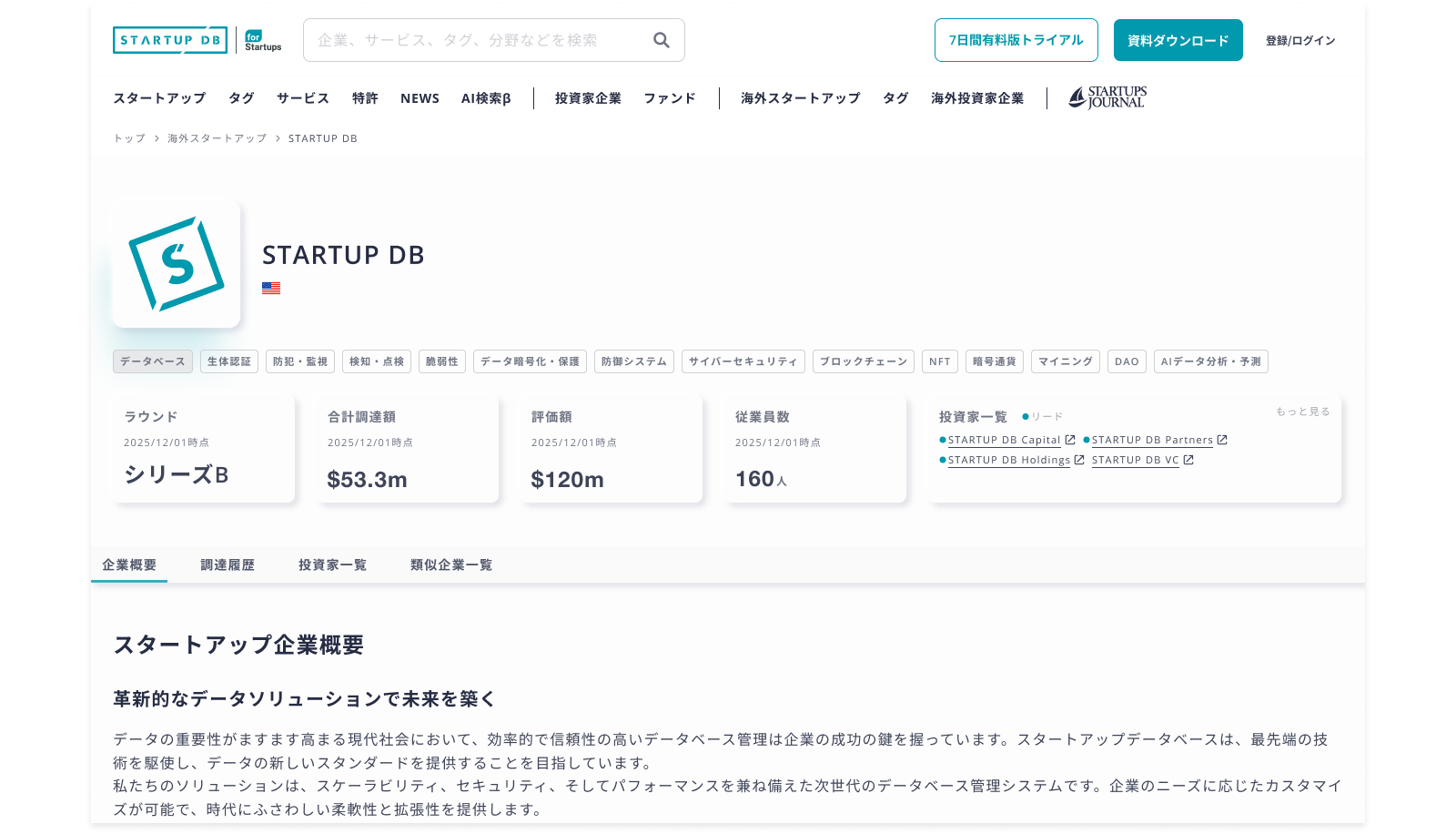Select the 生体認証 tag
The width and height of the screenshot is (1456, 834).
click(x=229, y=361)
